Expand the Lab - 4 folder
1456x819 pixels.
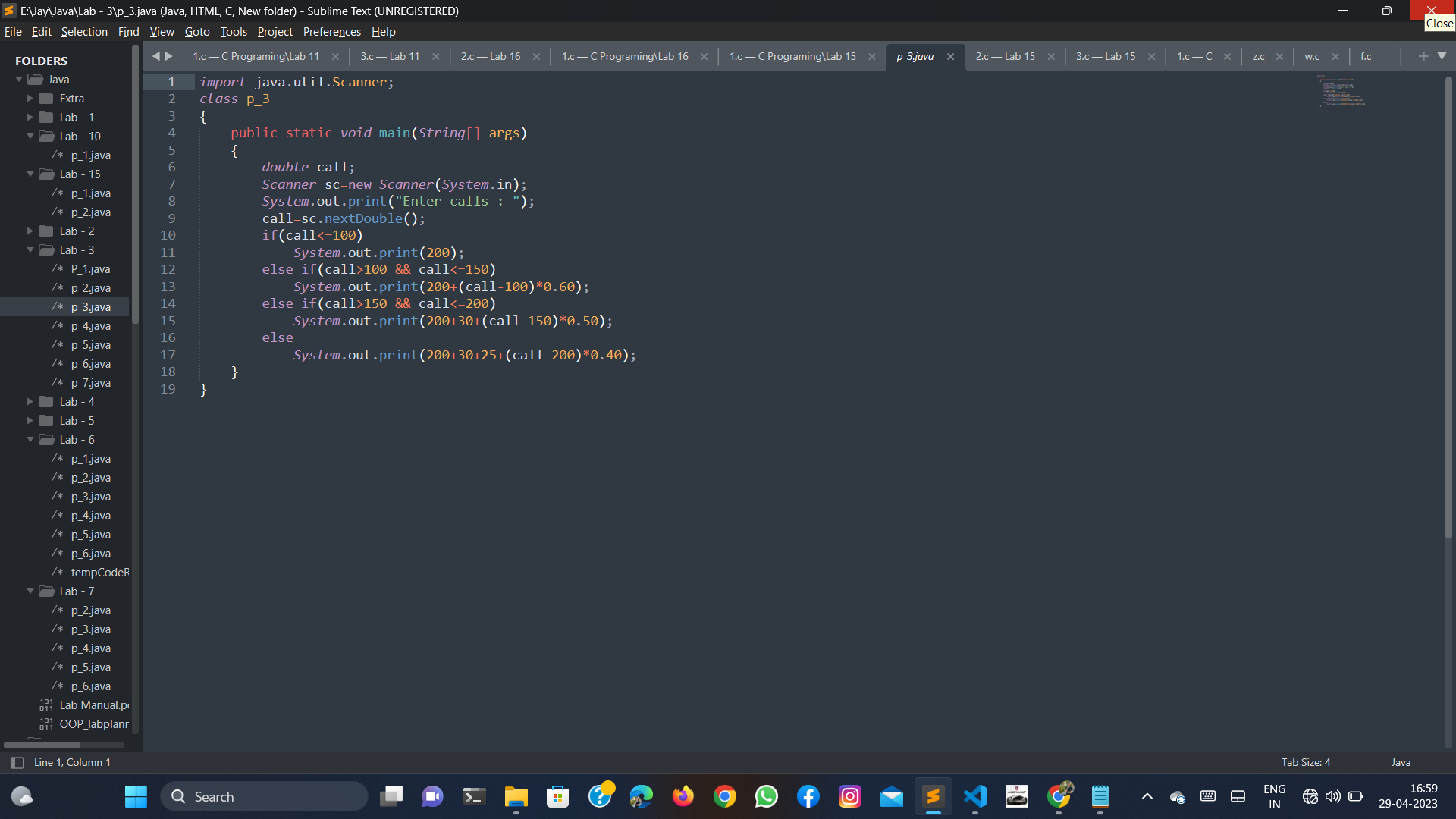coord(30,402)
